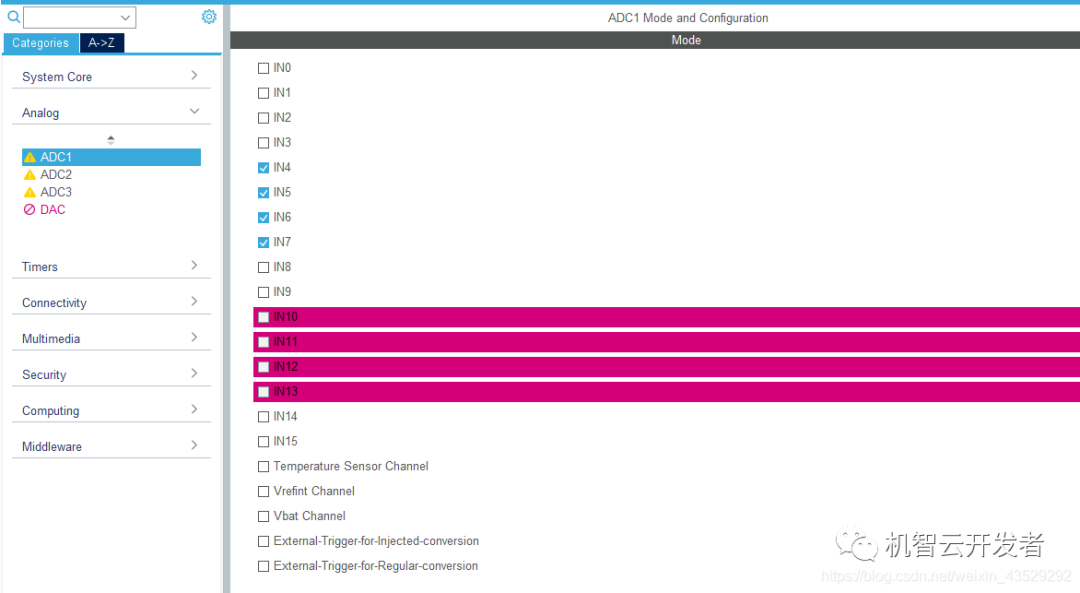Click ADC2 warning triangle icon
The width and height of the screenshot is (1080, 593).
pyautogui.click(x=30, y=175)
